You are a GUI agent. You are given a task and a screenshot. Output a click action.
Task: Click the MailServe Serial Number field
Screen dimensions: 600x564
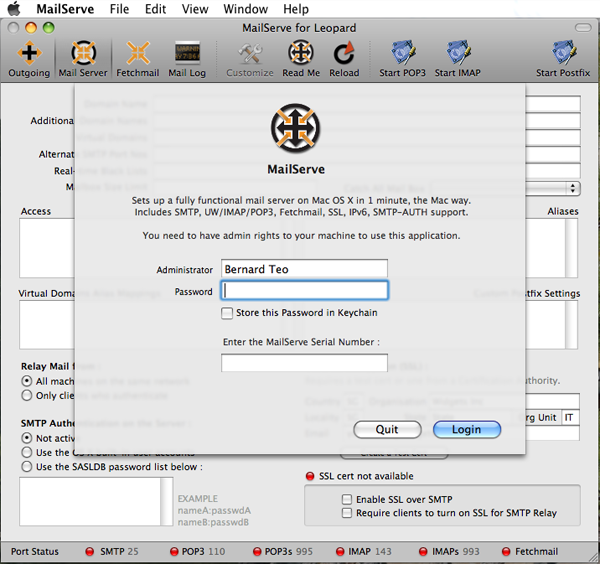click(304, 363)
